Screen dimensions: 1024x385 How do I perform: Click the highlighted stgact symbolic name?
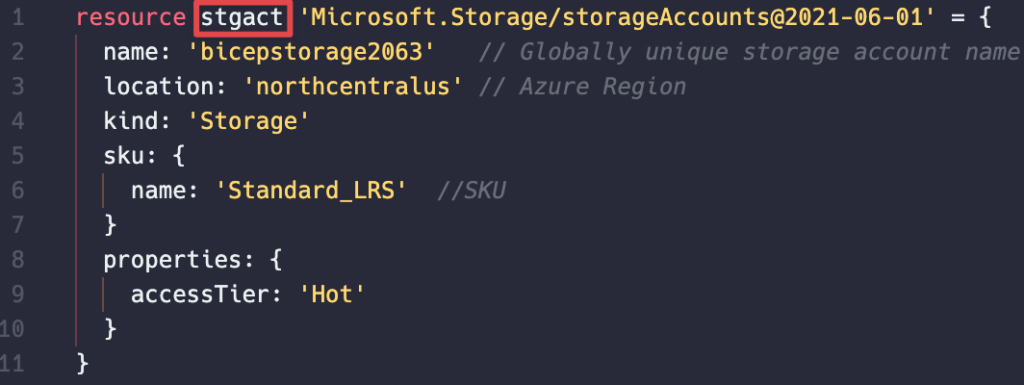241,18
